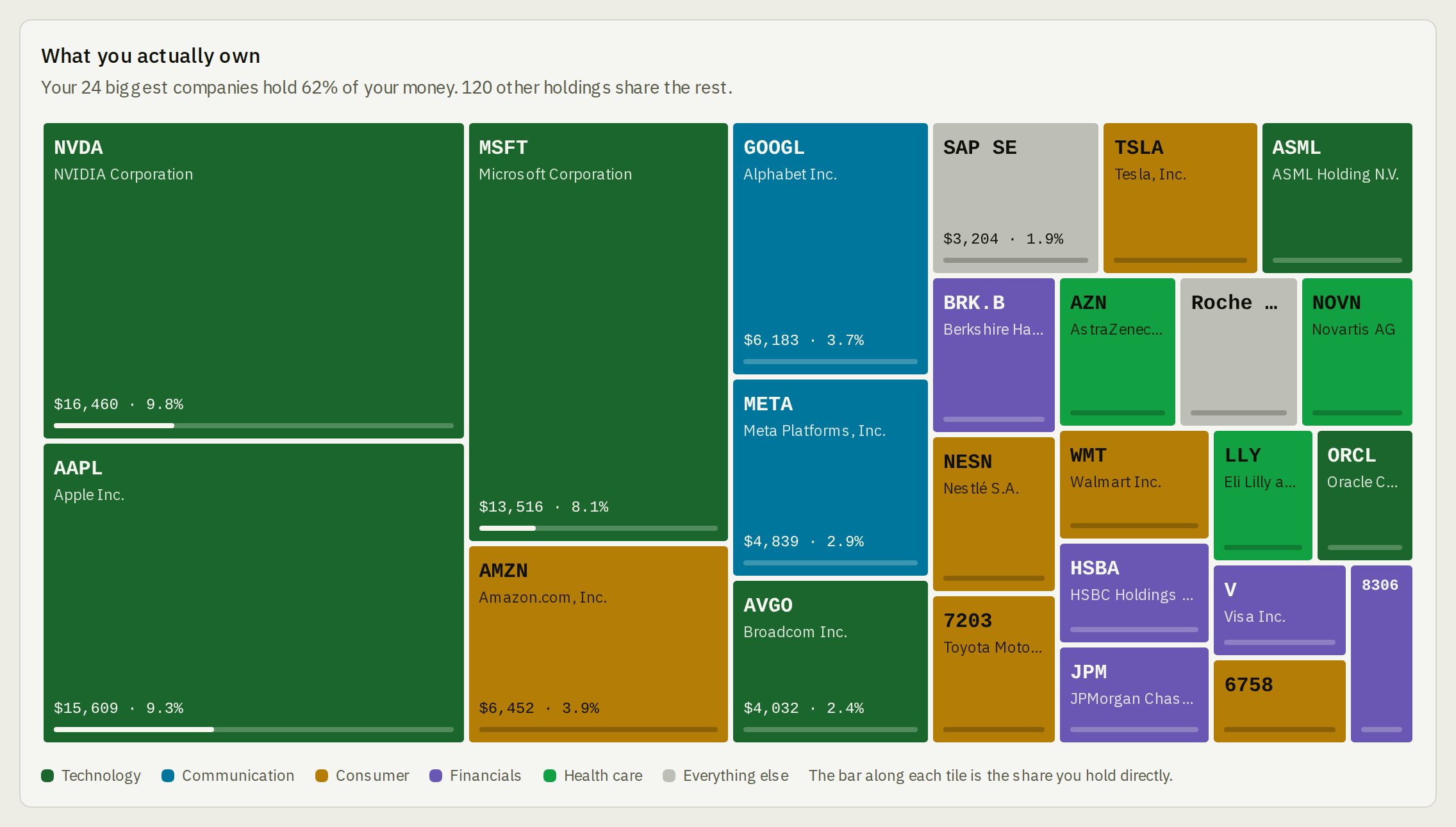Open the AVGO Broadcom Inc. tile
The height and width of the screenshot is (827, 1456).
(x=831, y=662)
